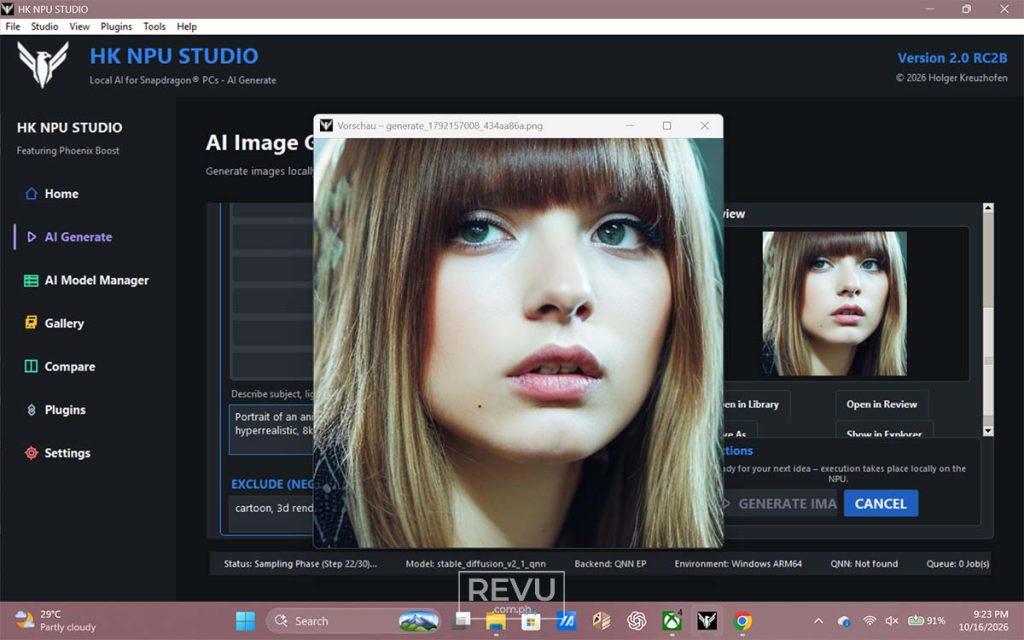
Task: Open File Explorer from taskbar
Action: pyautogui.click(x=496, y=621)
